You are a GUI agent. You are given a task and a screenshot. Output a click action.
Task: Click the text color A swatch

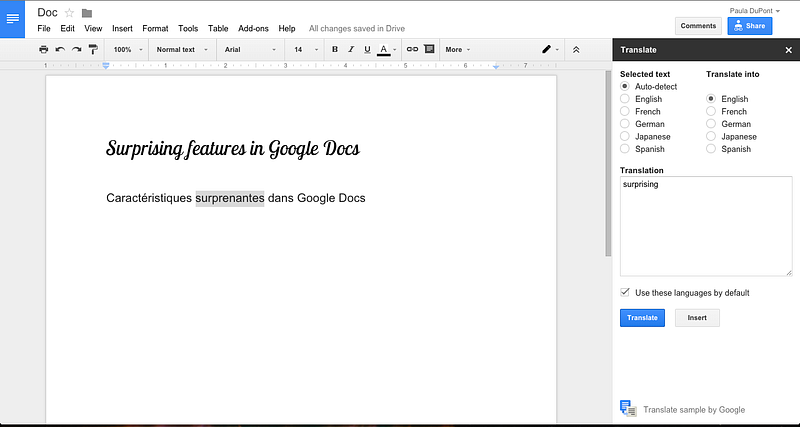tap(384, 49)
